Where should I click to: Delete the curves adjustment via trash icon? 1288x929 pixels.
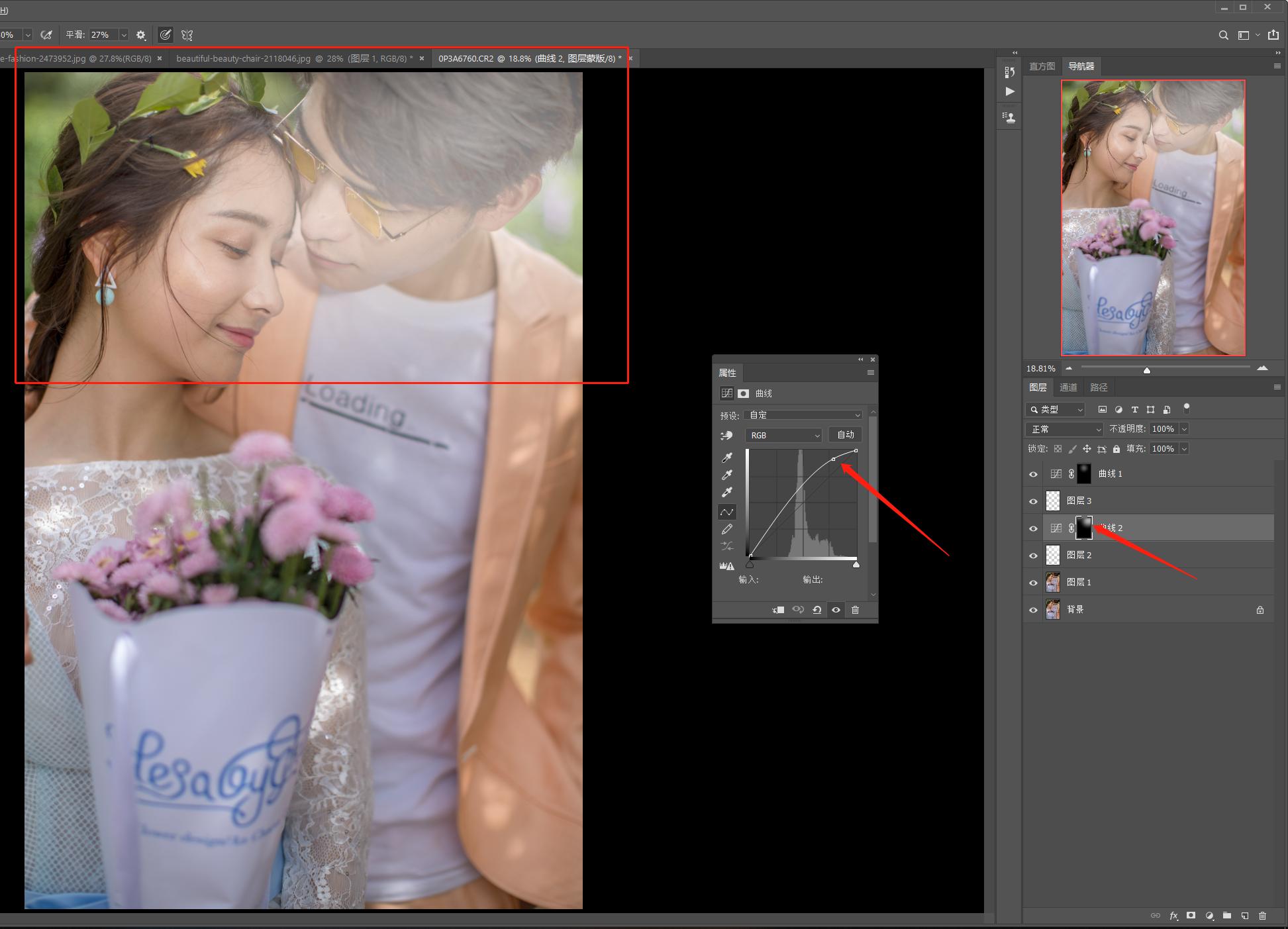coord(855,610)
